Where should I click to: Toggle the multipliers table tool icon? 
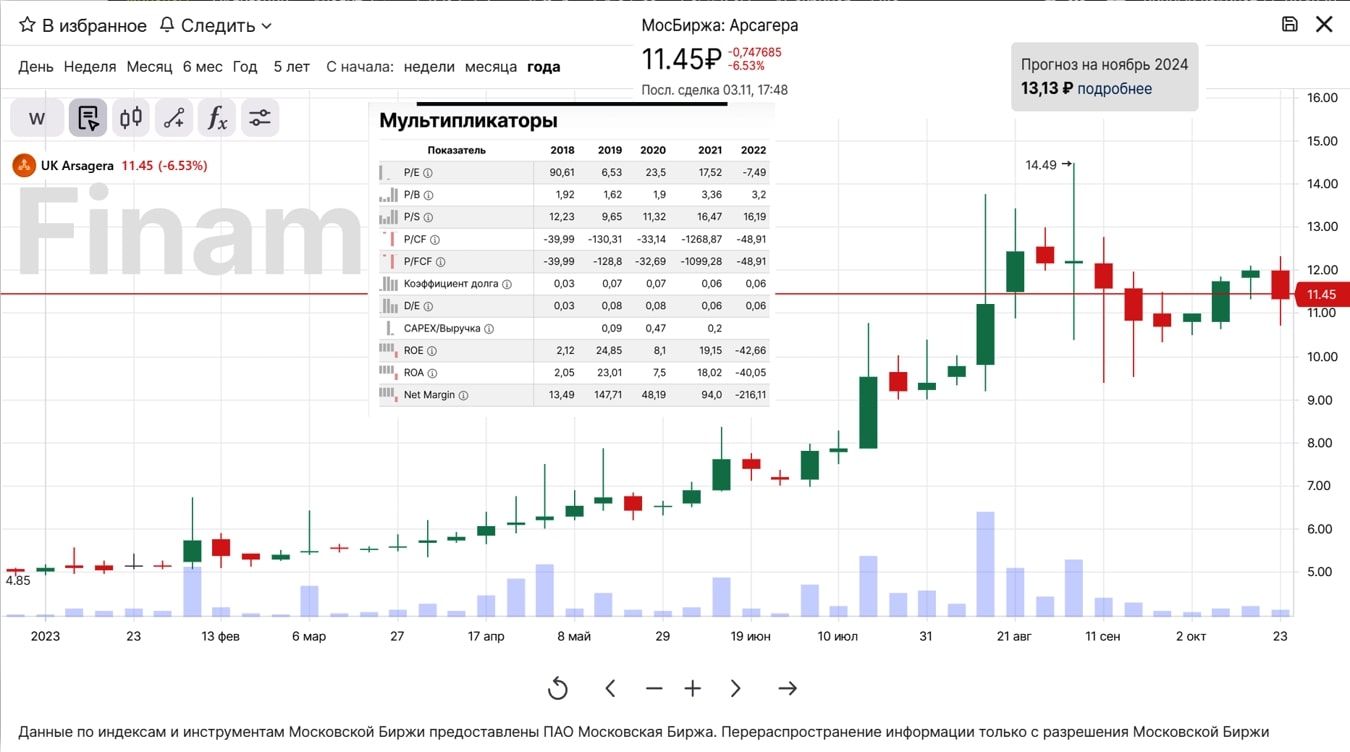(x=88, y=118)
